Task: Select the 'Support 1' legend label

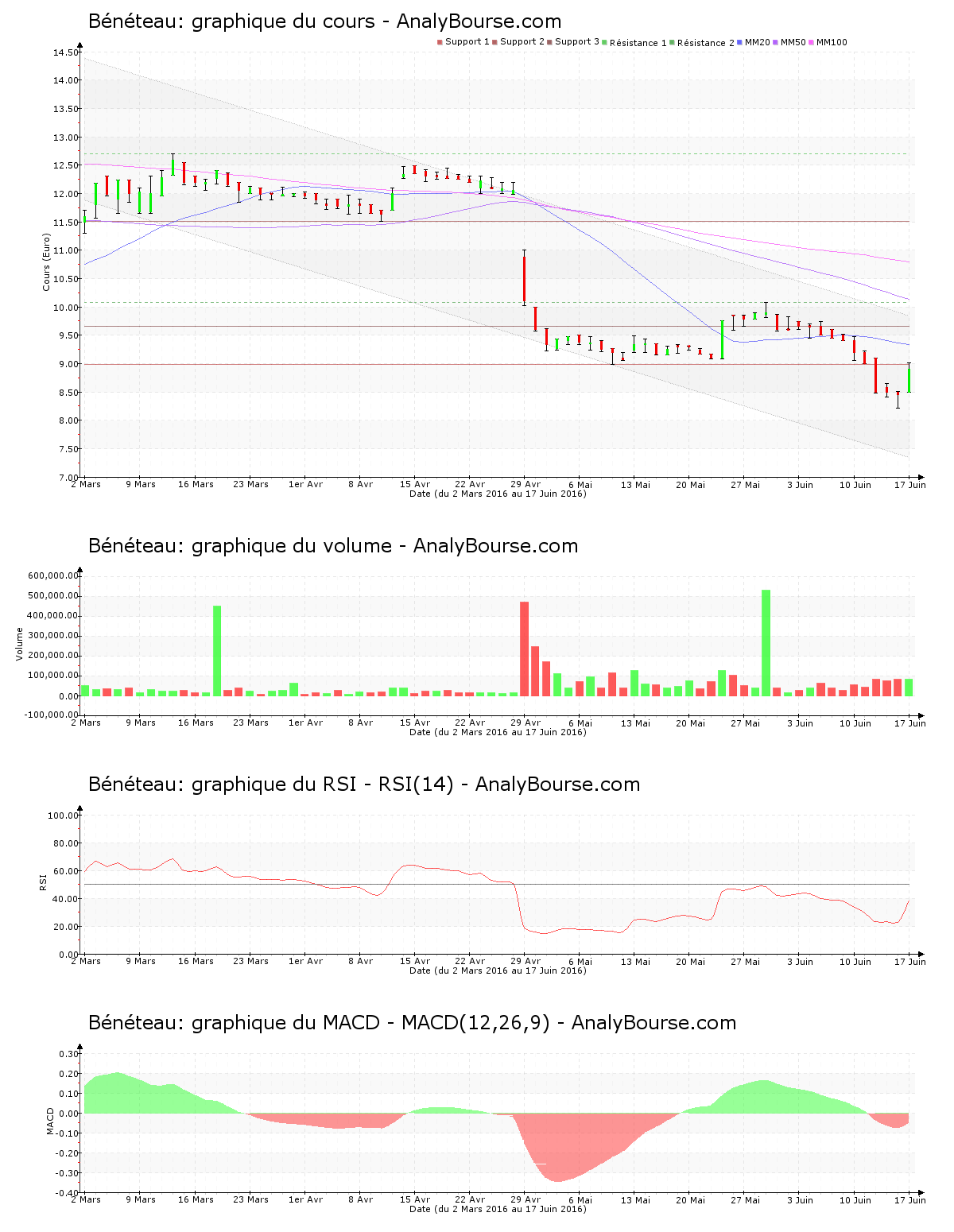Action: [x=467, y=42]
